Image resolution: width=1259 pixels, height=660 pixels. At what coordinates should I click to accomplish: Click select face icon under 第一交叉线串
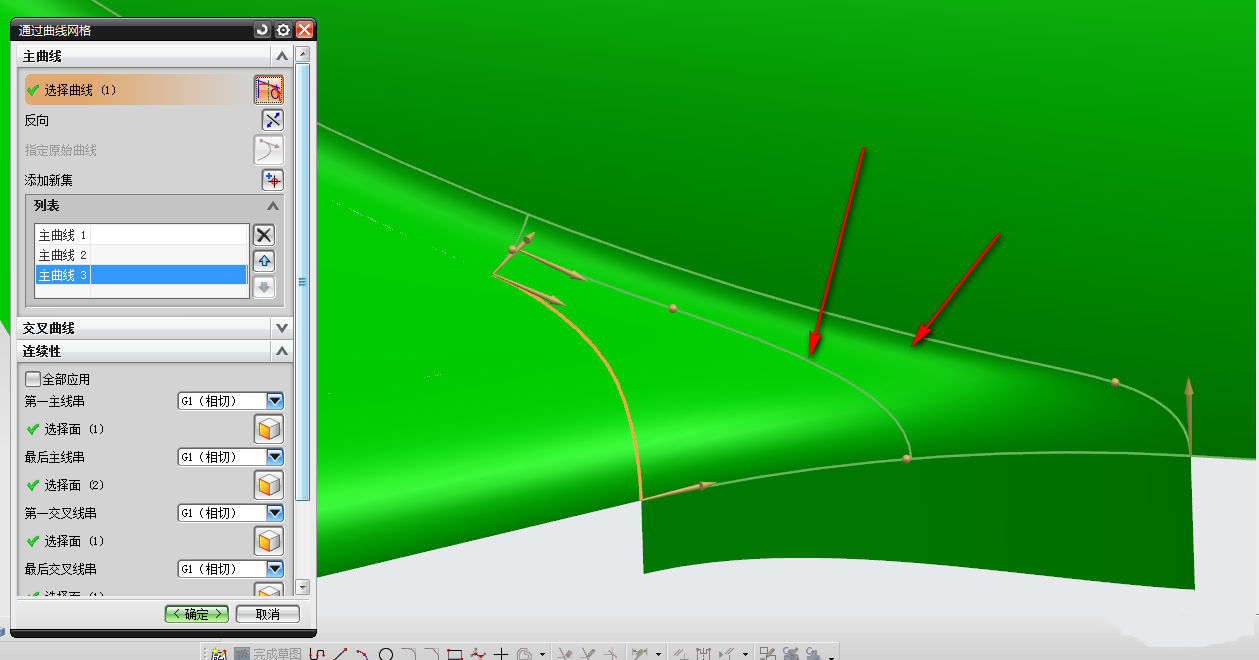point(268,541)
